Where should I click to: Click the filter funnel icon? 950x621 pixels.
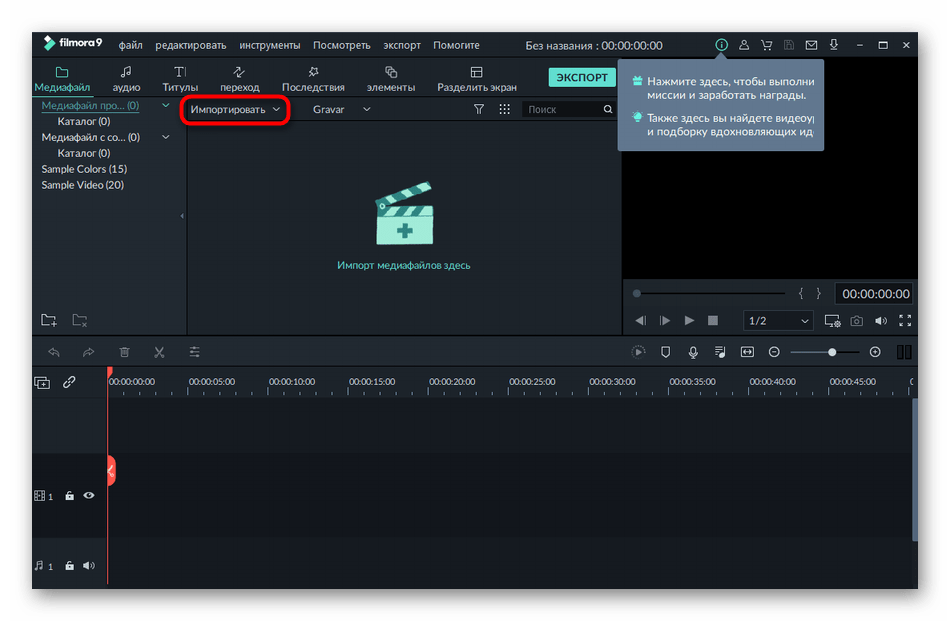point(479,109)
